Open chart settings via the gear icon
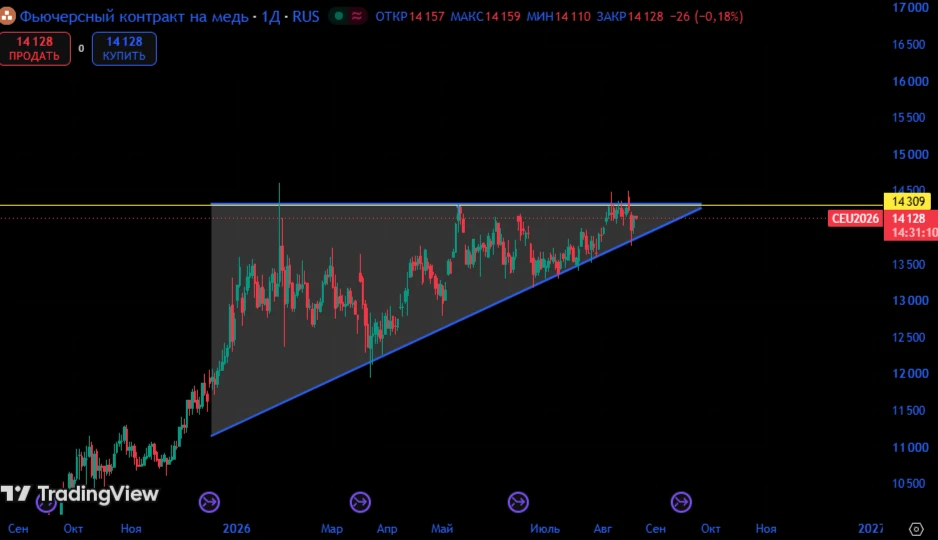The height and width of the screenshot is (540, 938). point(916,529)
